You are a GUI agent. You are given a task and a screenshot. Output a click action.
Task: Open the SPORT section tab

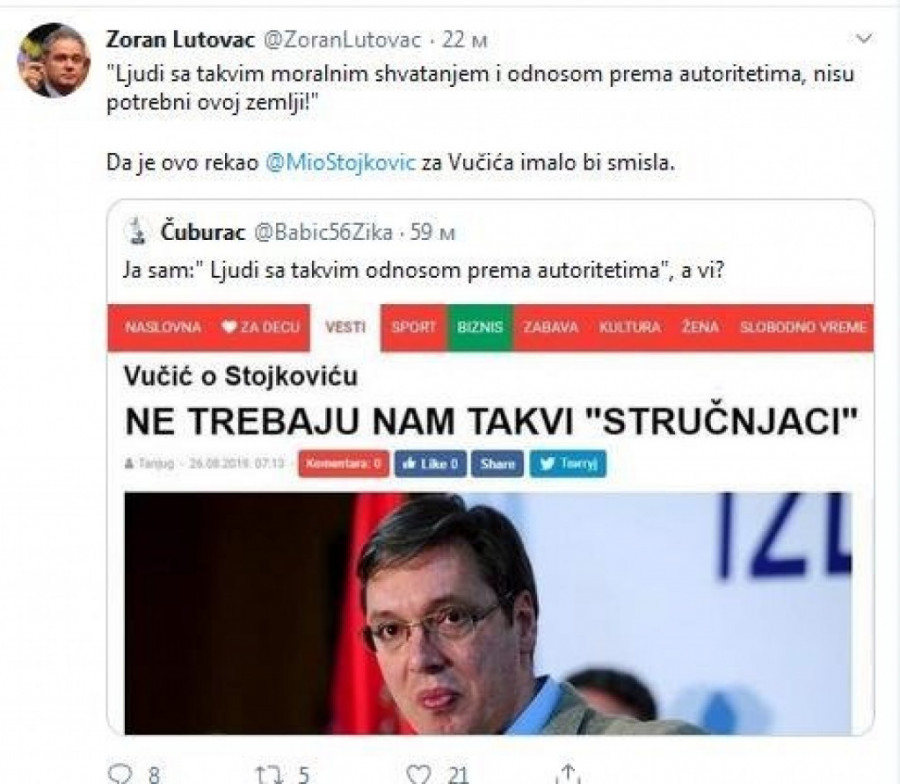click(x=413, y=327)
